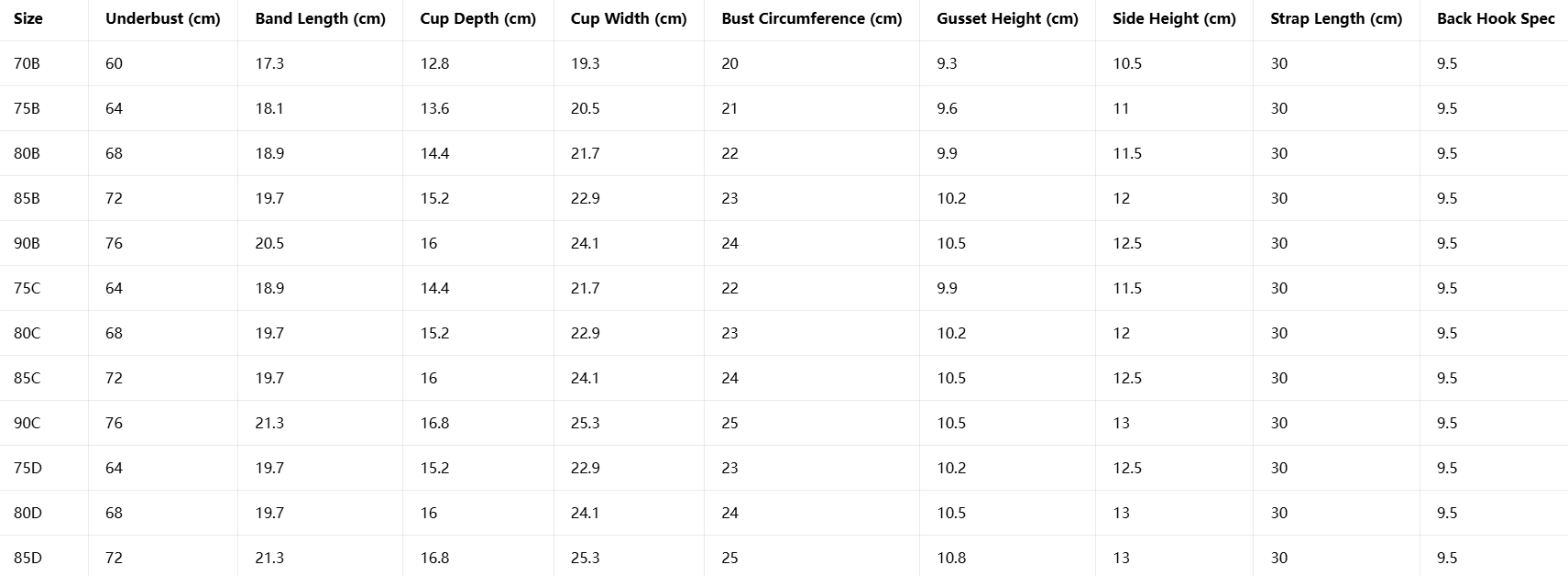The image size is (1568, 576).
Task: Select underbust value 76 in the 90C row
Action: [114, 423]
